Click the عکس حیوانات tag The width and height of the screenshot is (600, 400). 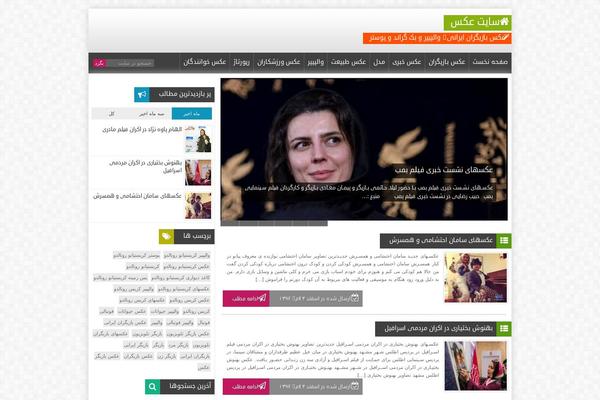(x=132, y=311)
